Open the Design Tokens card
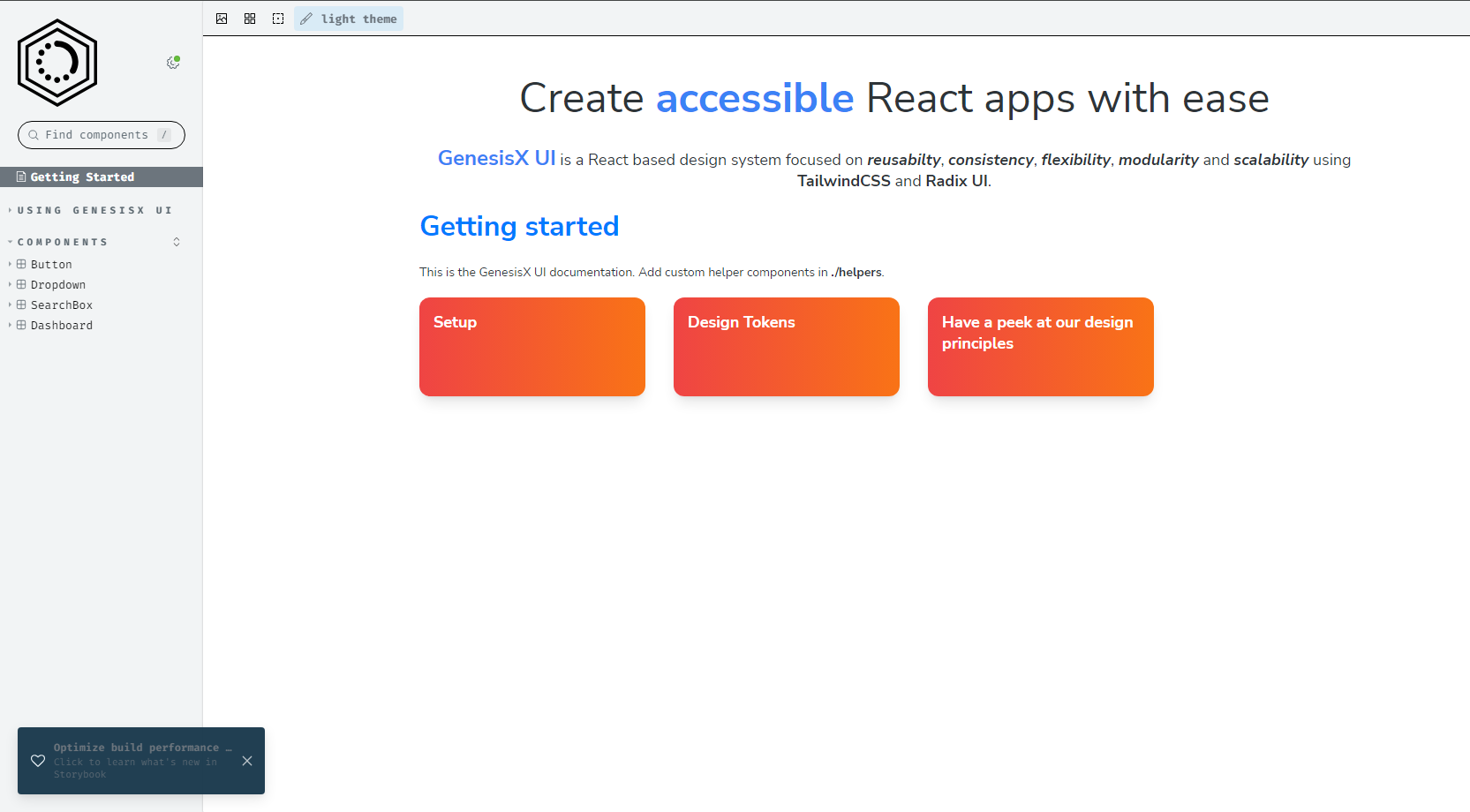 pyautogui.click(x=787, y=347)
